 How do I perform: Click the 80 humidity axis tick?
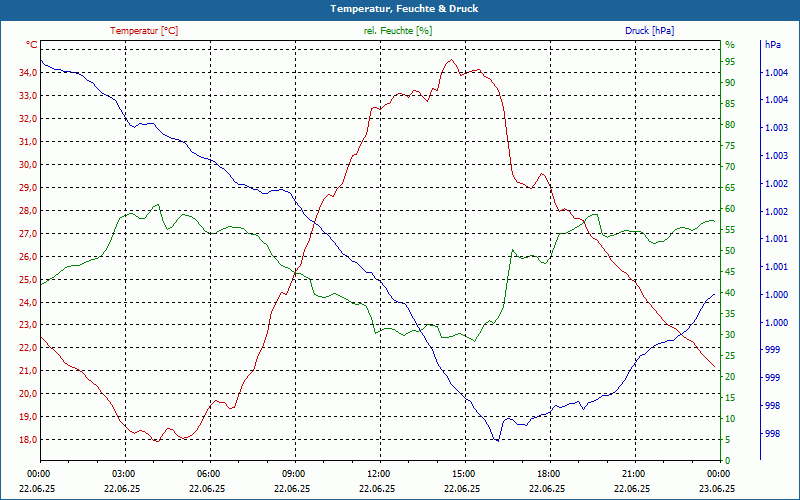point(730,125)
